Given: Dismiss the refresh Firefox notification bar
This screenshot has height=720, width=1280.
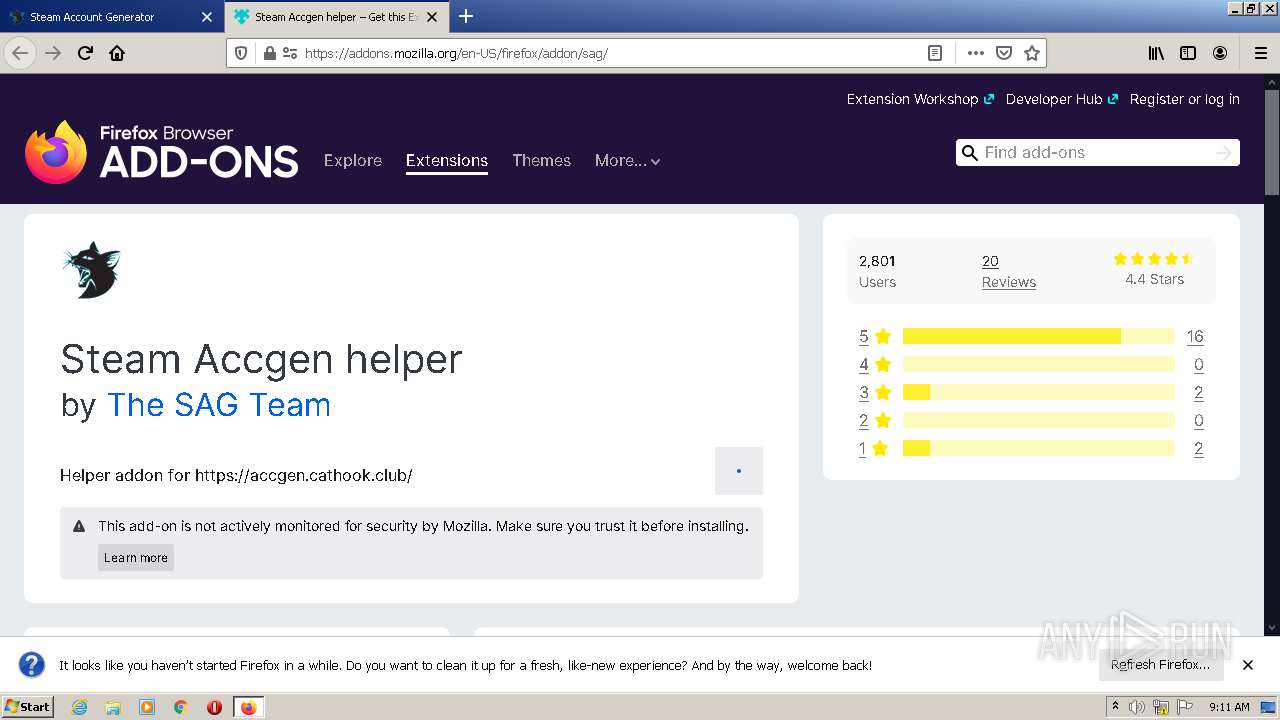Looking at the screenshot, I should (x=1248, y=665).
